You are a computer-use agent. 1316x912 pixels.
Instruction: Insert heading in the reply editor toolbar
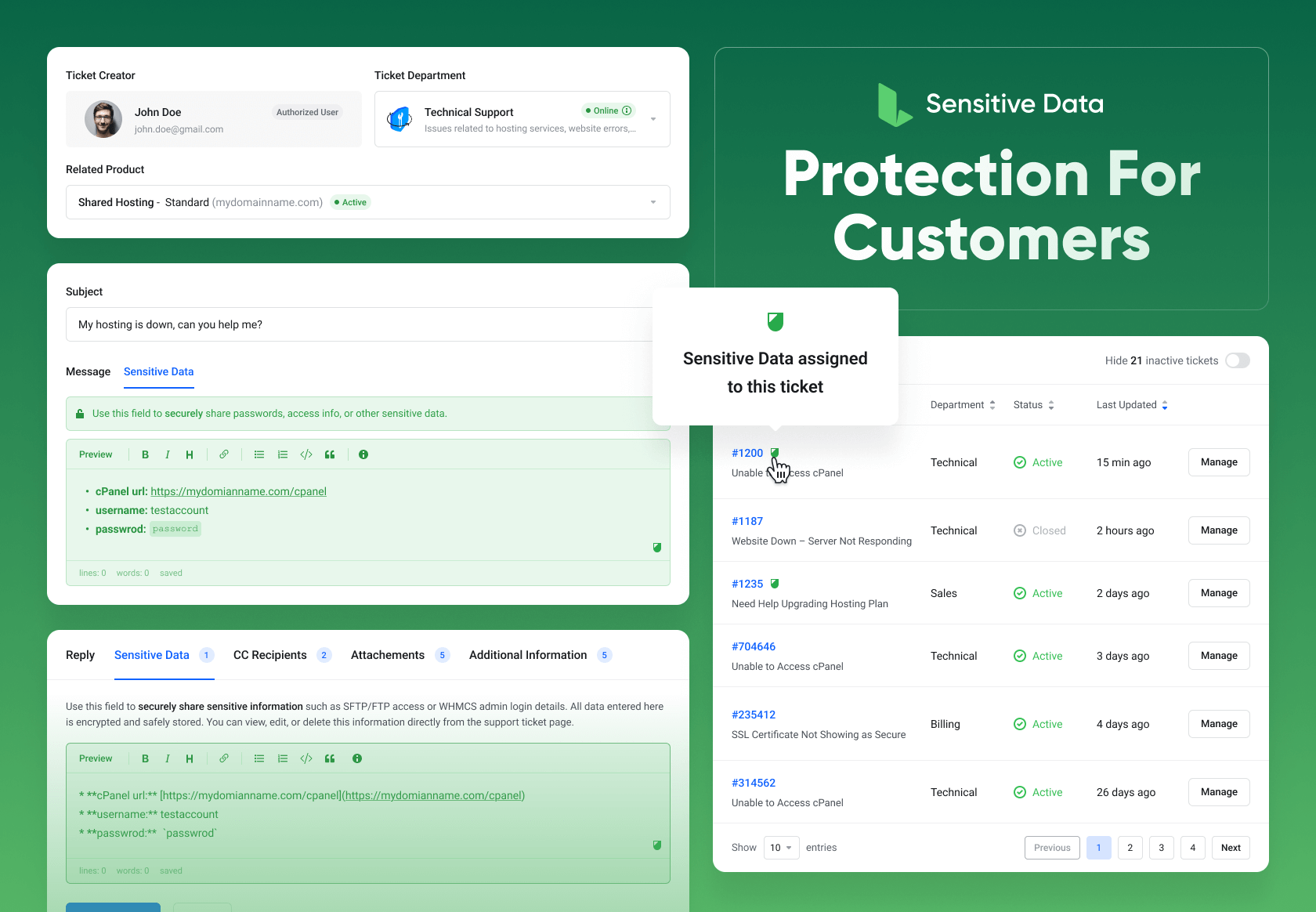(x=190, y=758)
